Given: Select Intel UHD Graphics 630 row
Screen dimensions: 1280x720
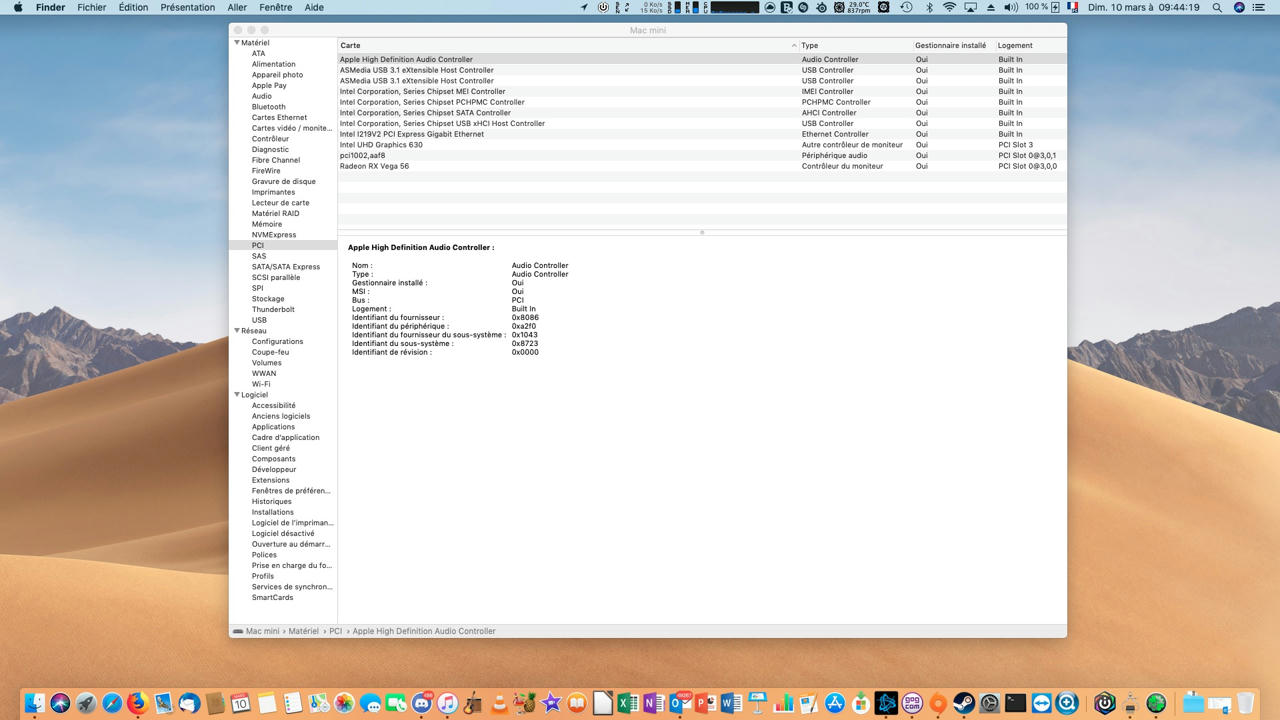Looking at the screenshot, I should pos(702,145).
